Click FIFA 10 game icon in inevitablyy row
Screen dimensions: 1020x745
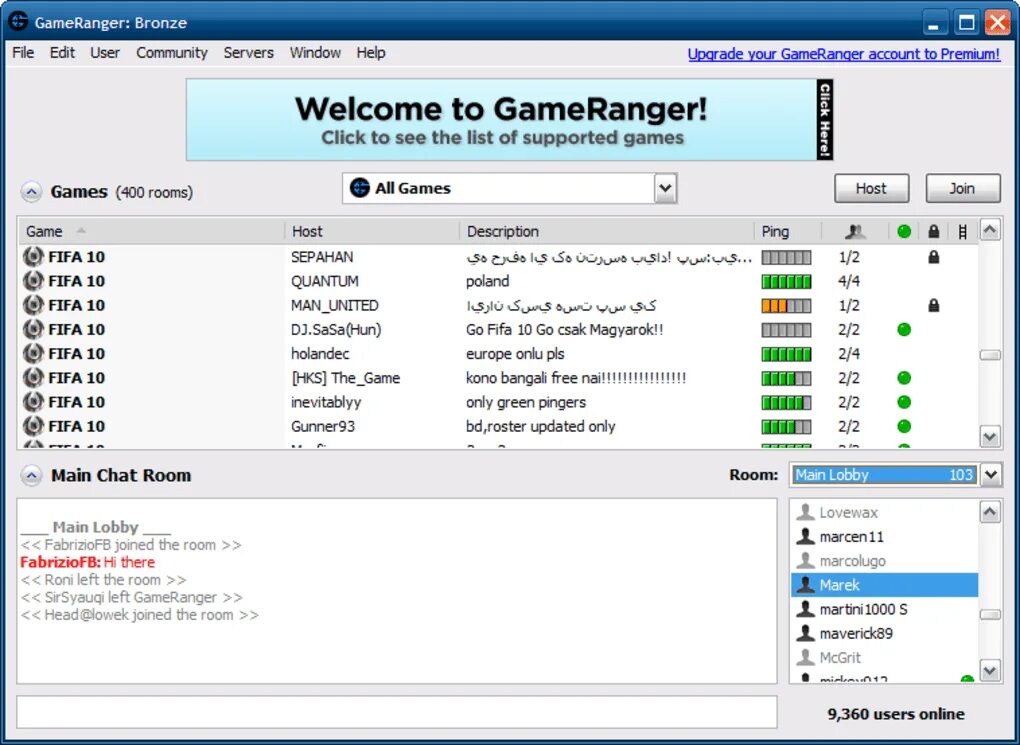click(33, 402)
